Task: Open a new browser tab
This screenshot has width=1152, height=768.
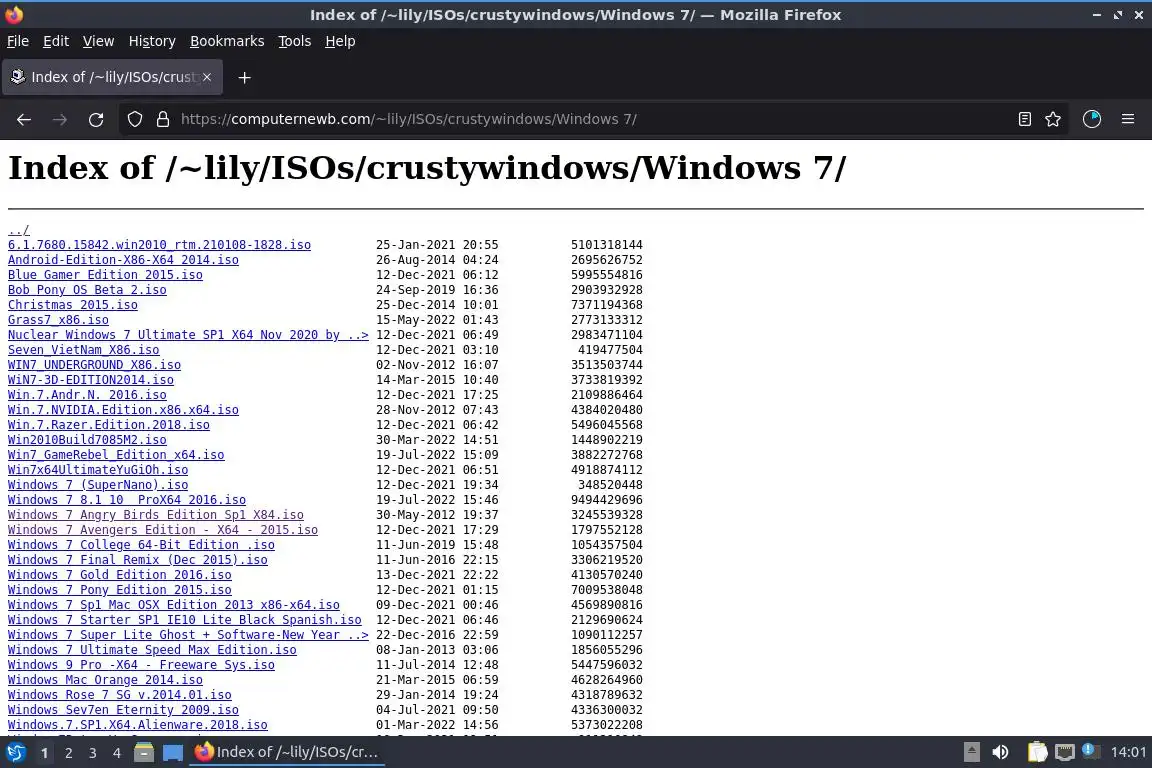Action: [x=245, y=77]
